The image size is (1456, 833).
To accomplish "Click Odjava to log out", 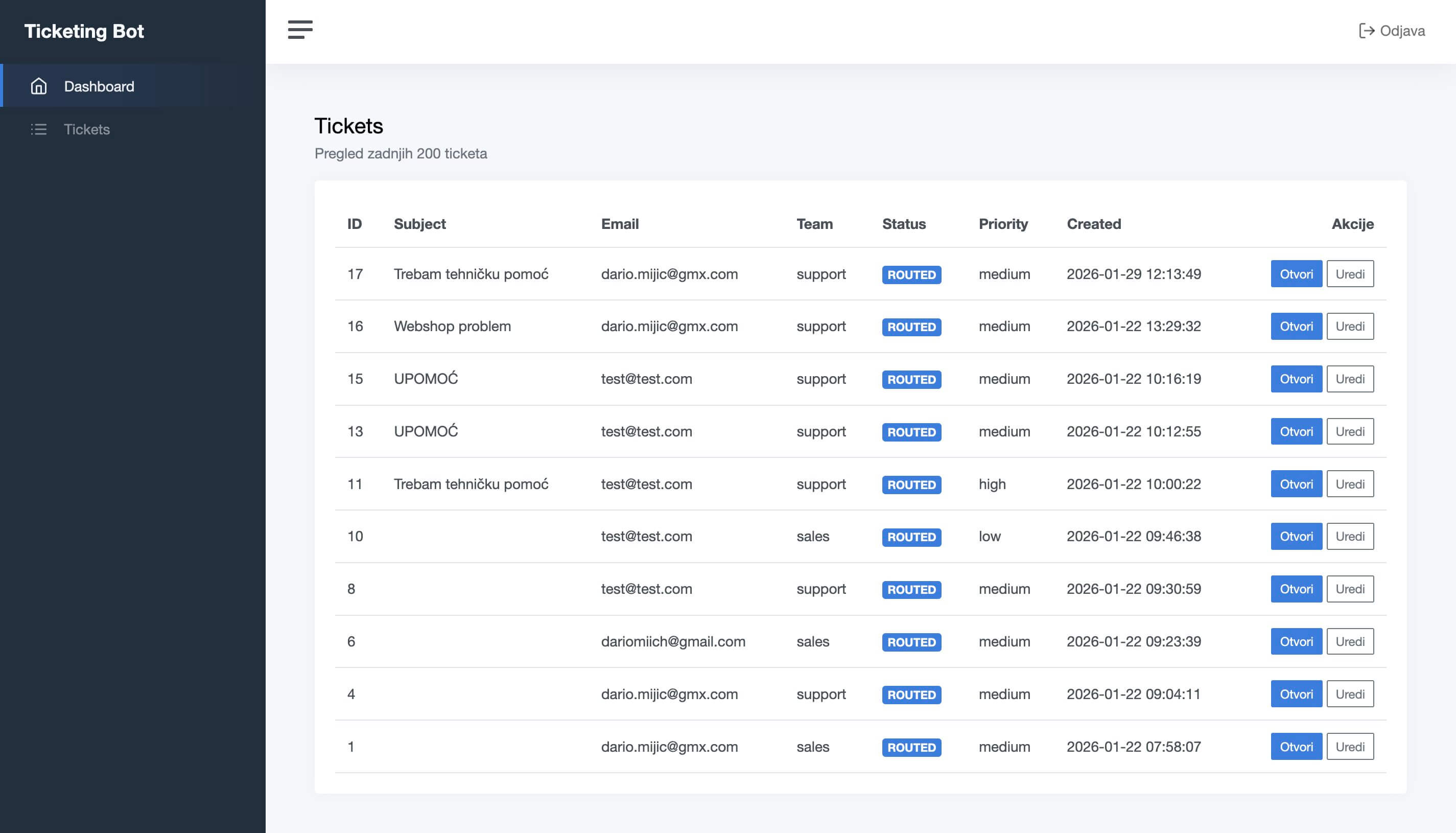I will [x=1402, y=31].
